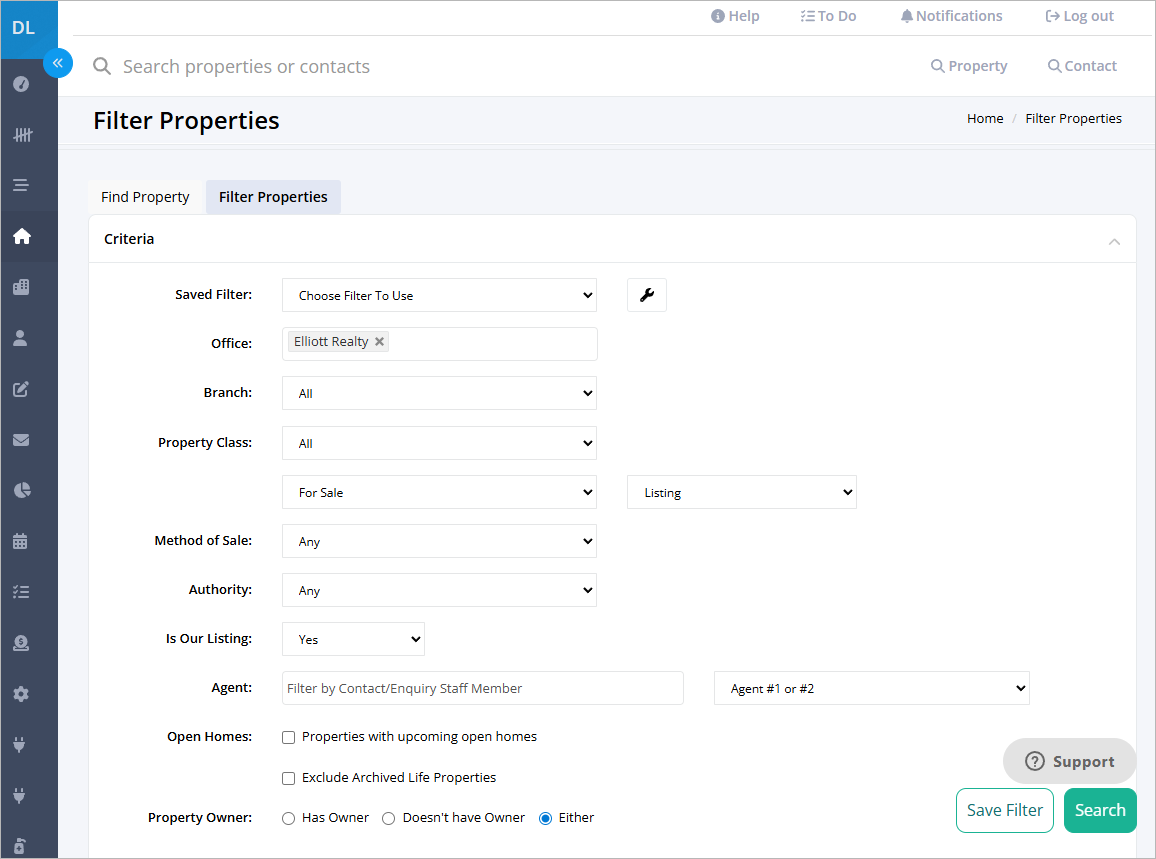Screen dimensions: 1156x859
Task: Select the Has Owner radio button
Action: (x=288, y=818)
